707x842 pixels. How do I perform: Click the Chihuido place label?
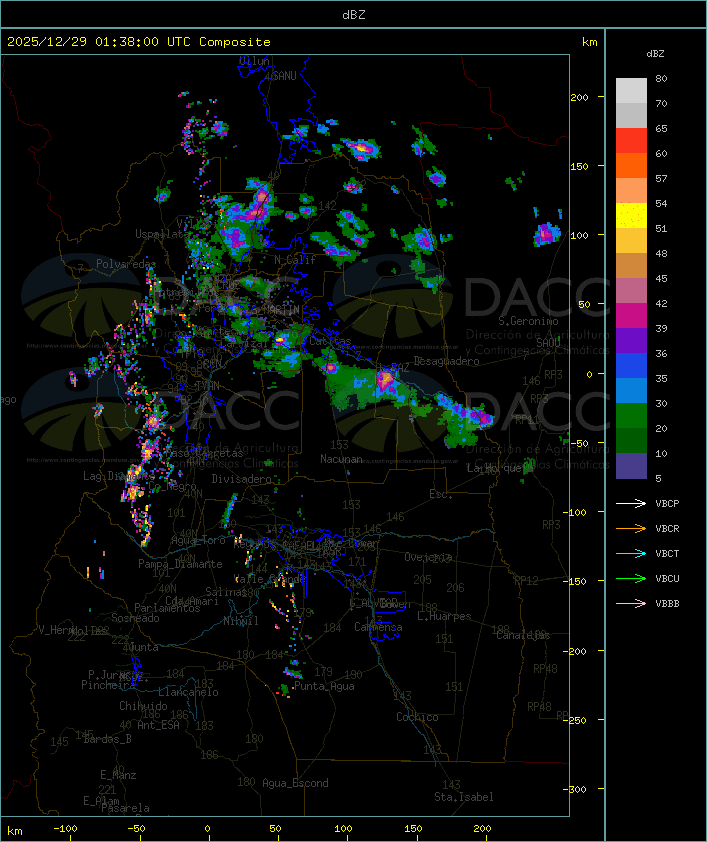coord(143,706)
